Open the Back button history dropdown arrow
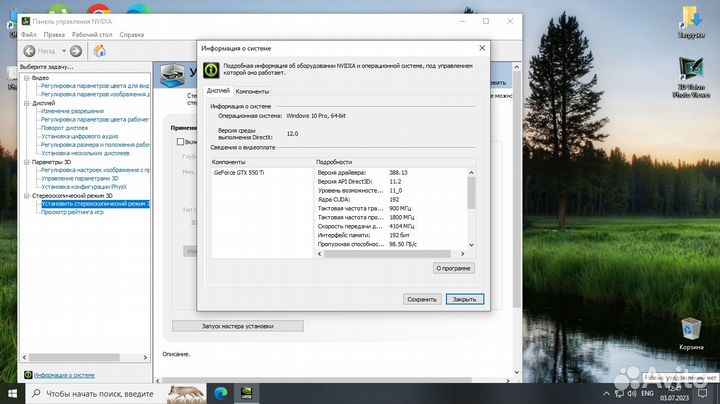720x404 pixels. pyautogui.click(x=64, y=51)
